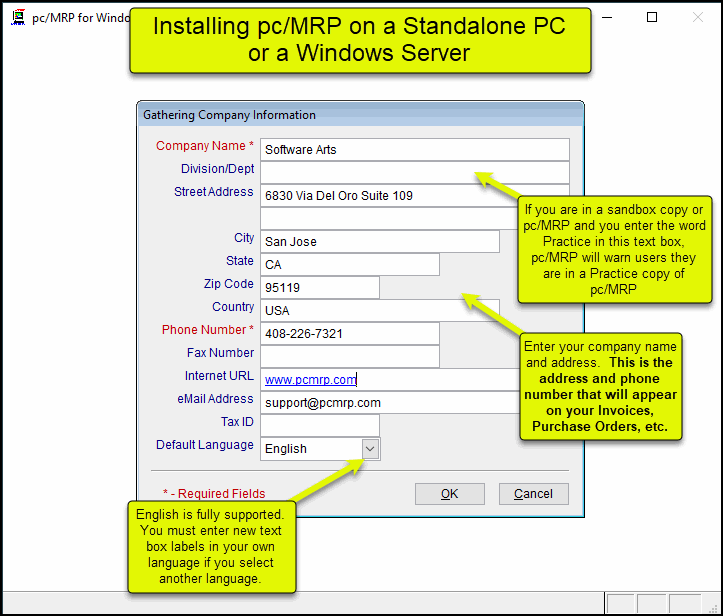Click the Street Address field with 6830 Via Del Oro
This screenshot has height=616, width=723.
(415, 195)
